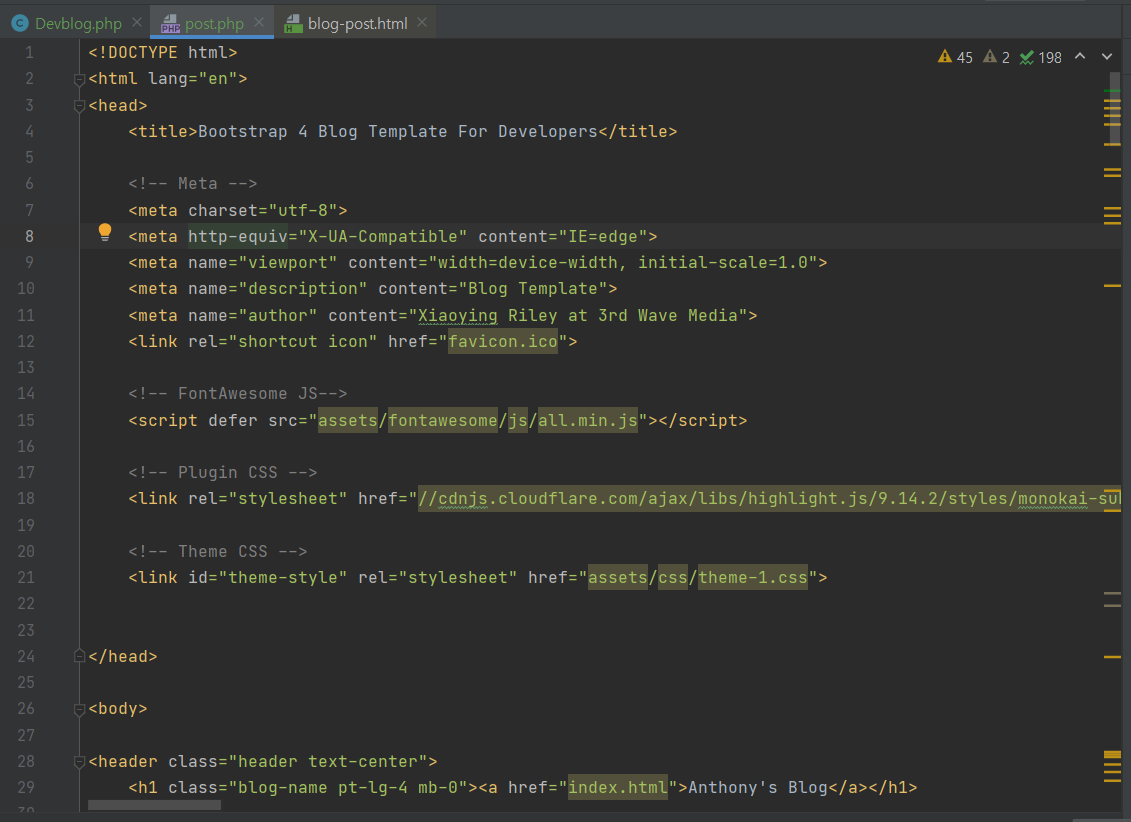Click the 45 warnings indicator icon

(x=945, y=56)
